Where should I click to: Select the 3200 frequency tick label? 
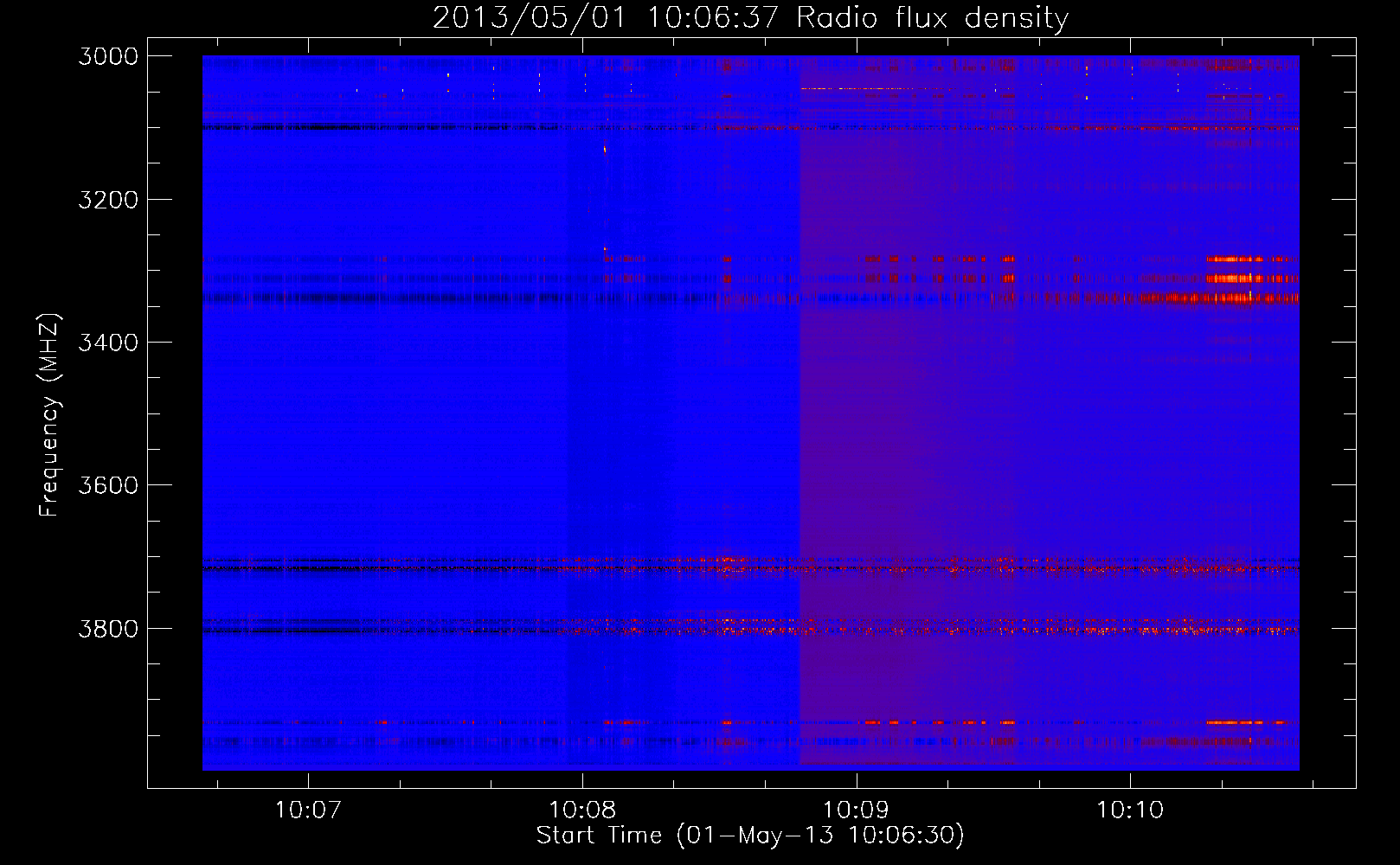[x=108, y=200]
